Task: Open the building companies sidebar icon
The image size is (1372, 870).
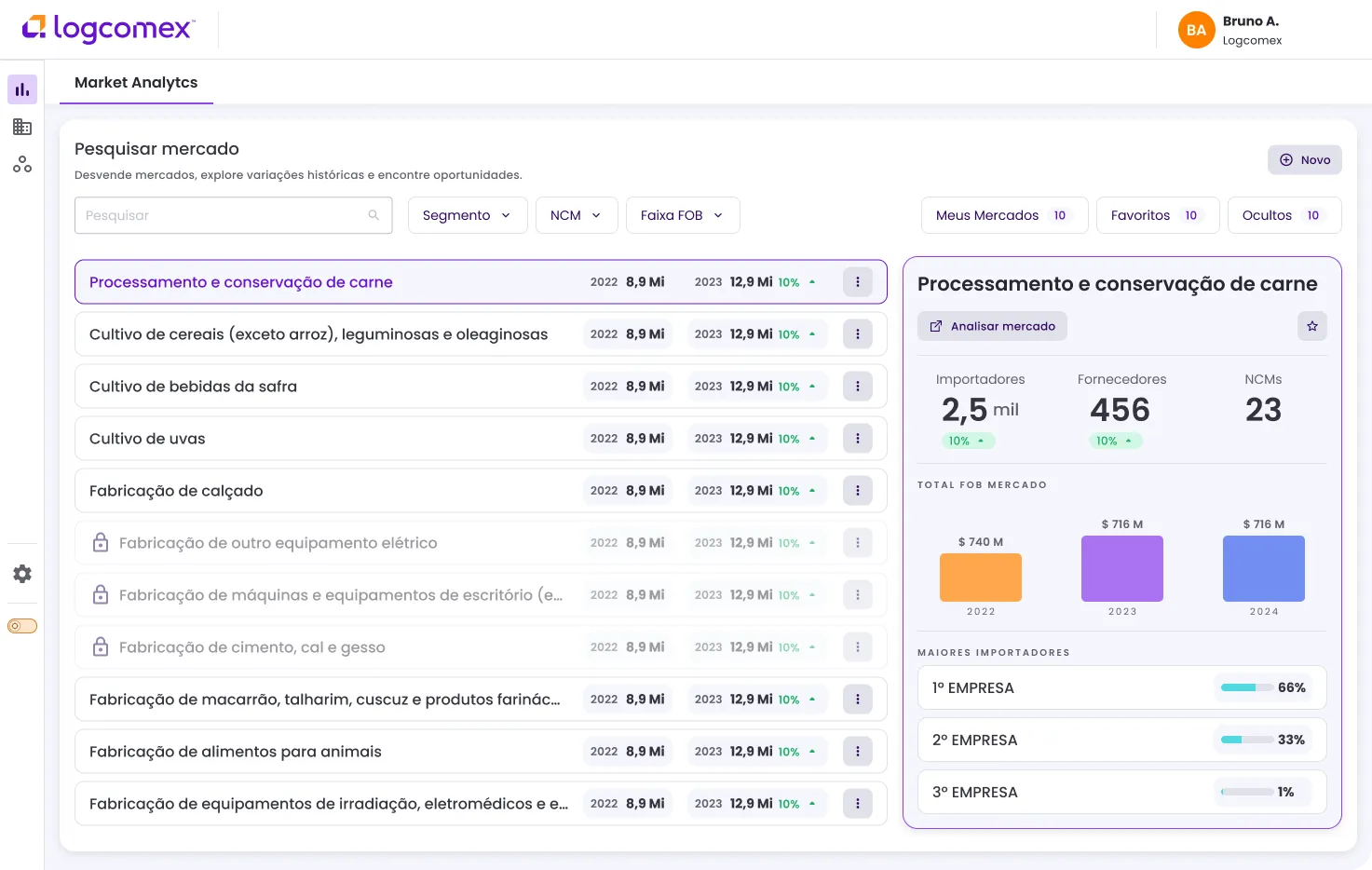Action: (22, 127)
